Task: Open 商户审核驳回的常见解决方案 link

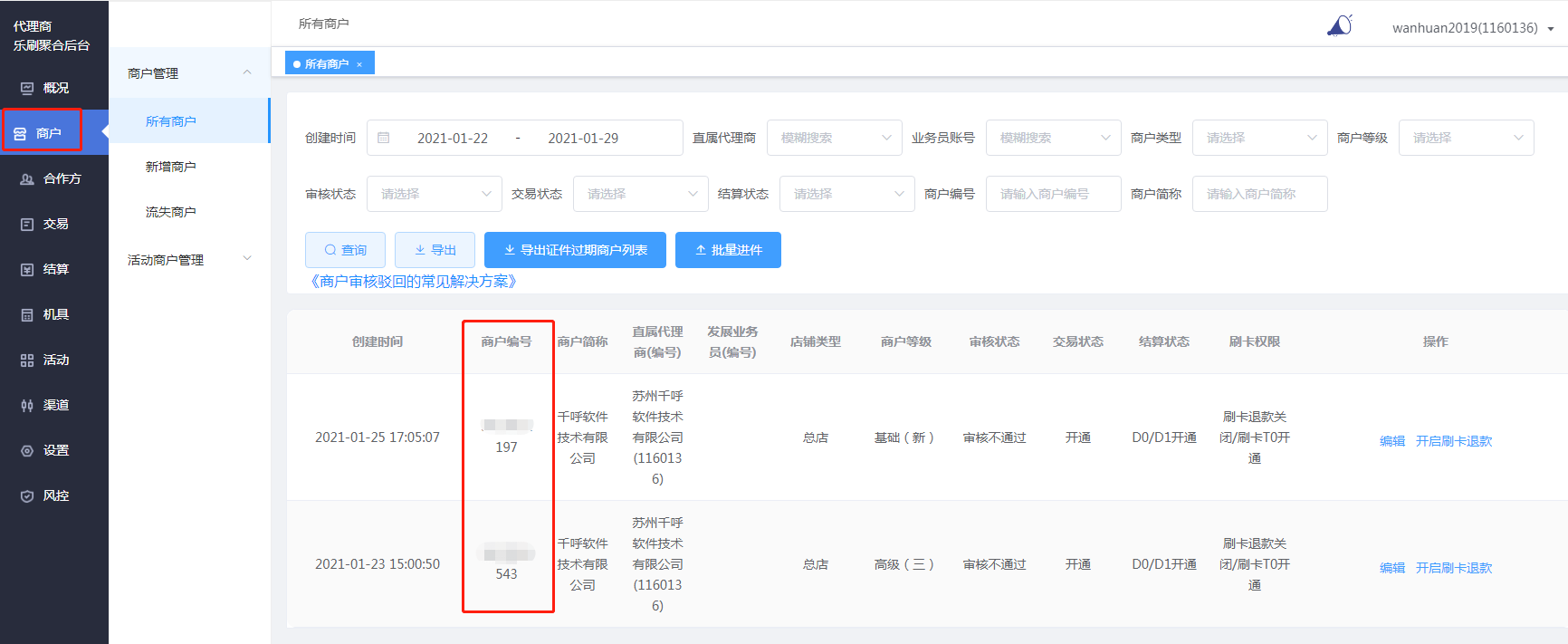Action: (x=414, y=282)
